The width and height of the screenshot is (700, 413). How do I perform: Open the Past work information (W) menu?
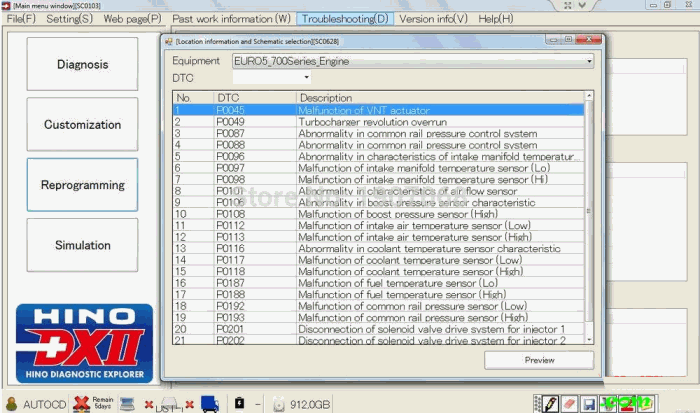point(231,19)
